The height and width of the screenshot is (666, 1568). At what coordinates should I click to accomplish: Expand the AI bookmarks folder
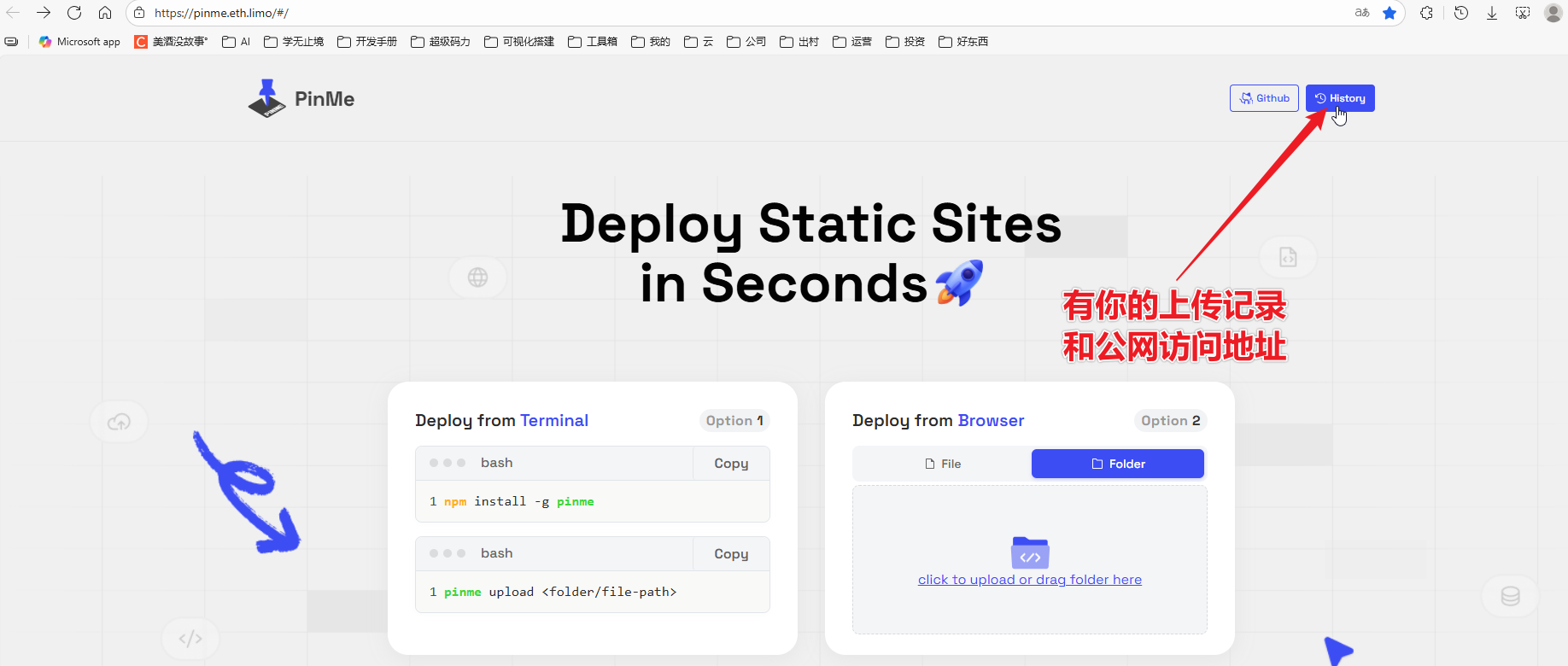(x=237, y=41)
